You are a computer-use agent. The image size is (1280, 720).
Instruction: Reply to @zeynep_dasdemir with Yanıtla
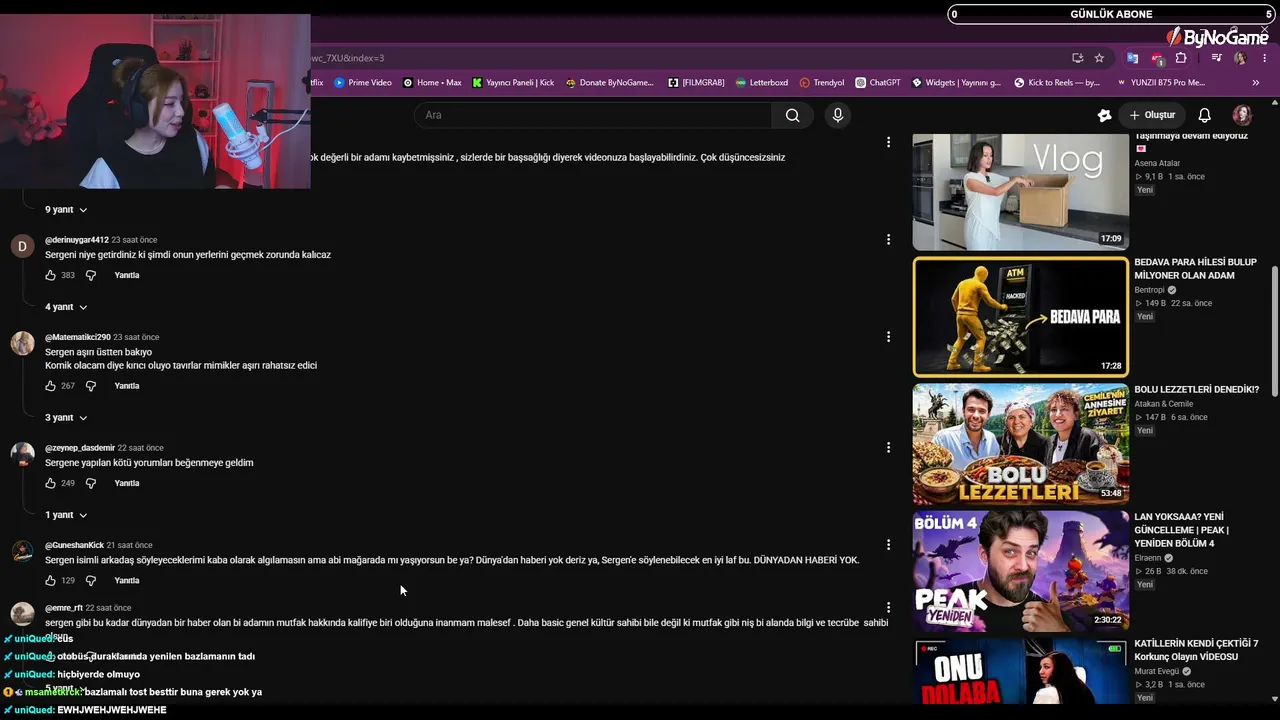click(127, 483)
